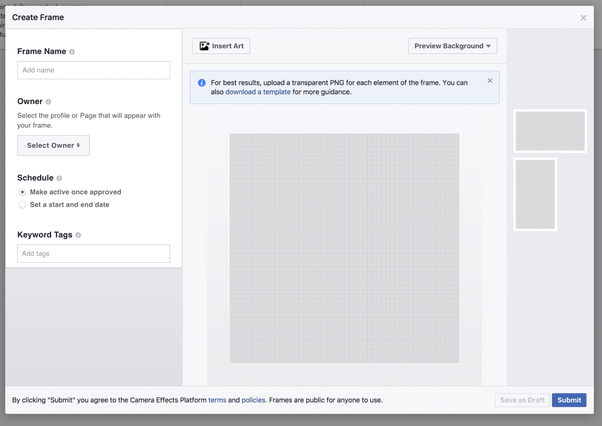Click the Insert Art button
The image size is (602, 426).
coord(221,46)
